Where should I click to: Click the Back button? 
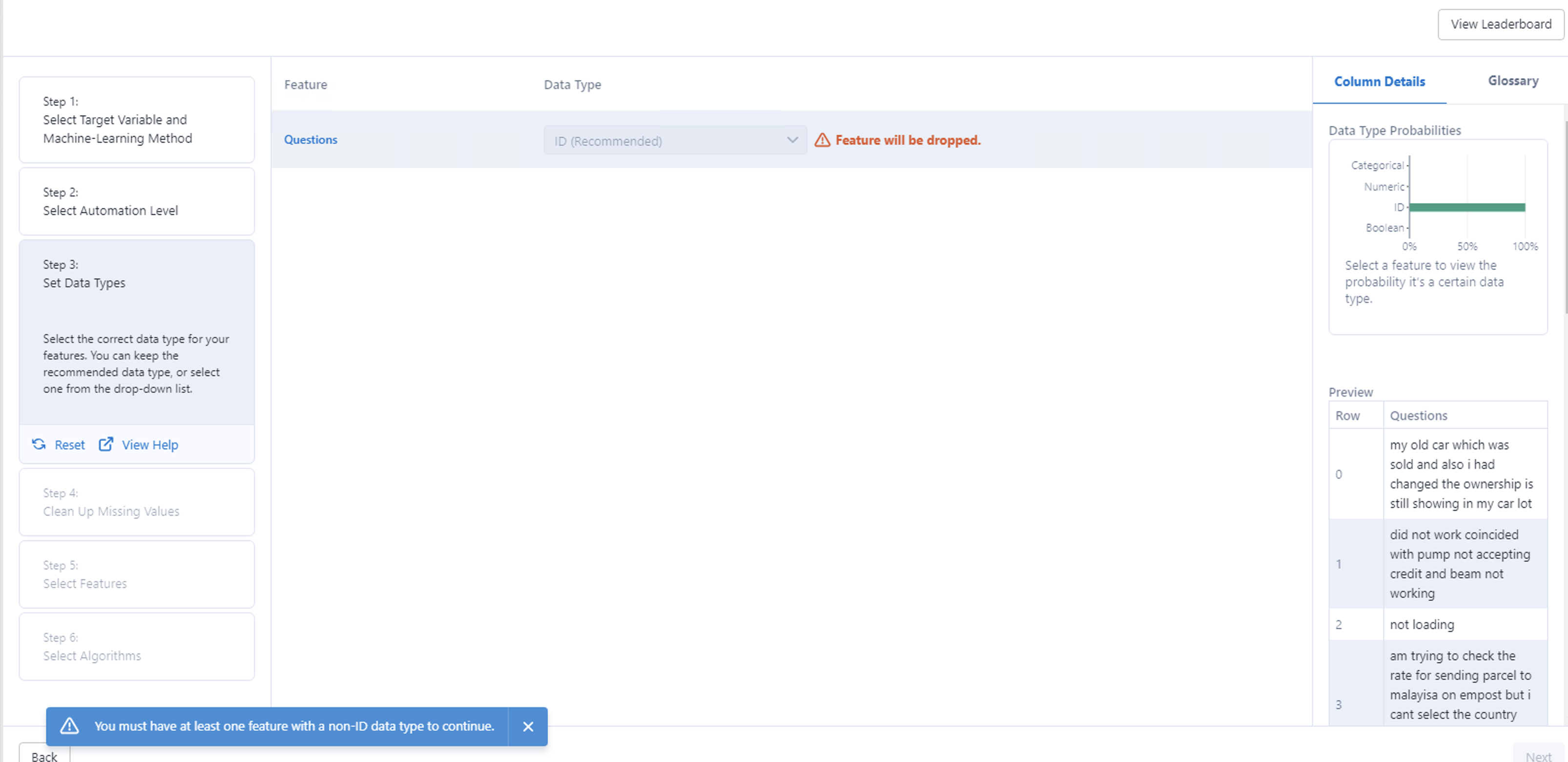[x=43, y=756]
